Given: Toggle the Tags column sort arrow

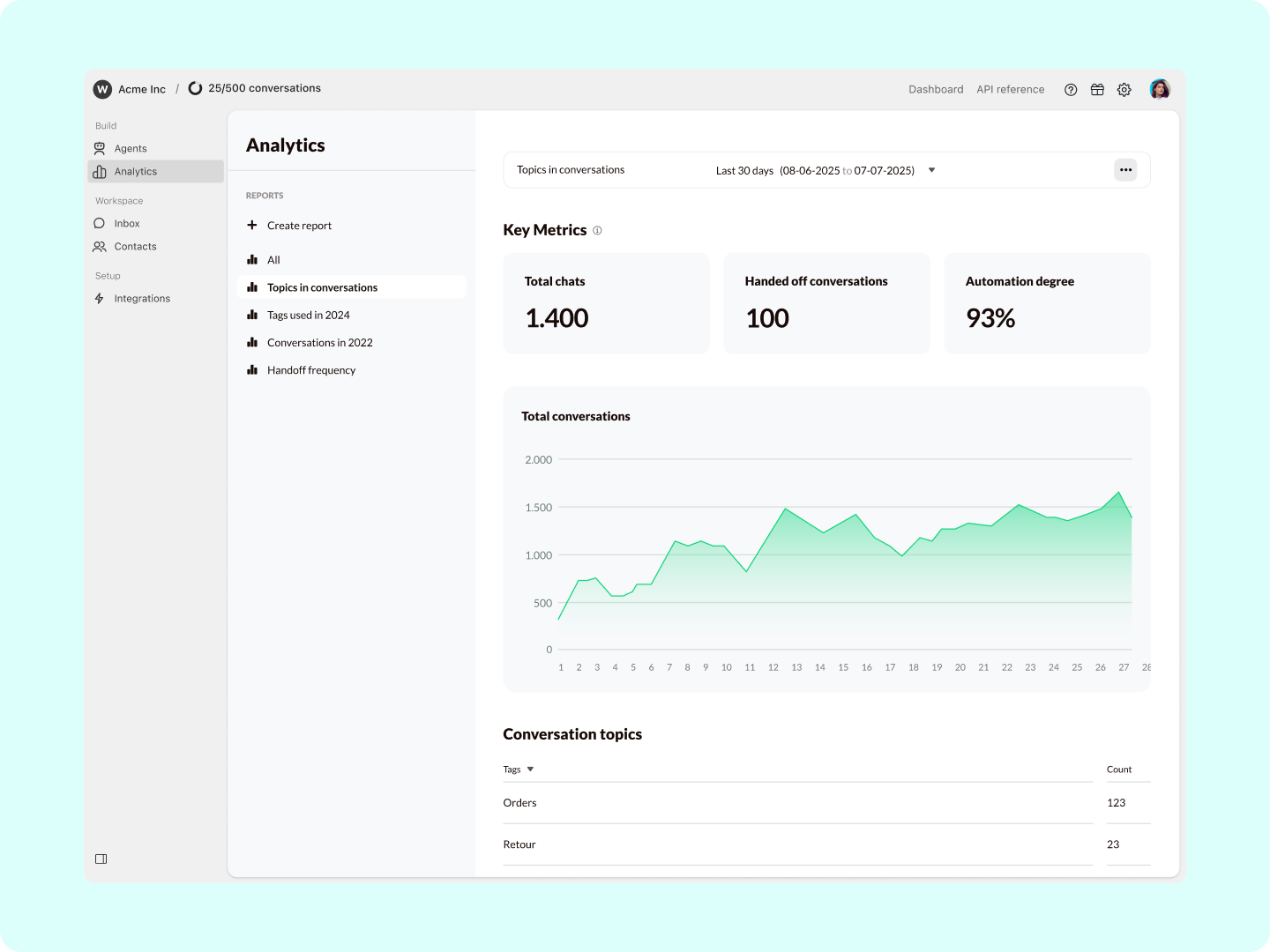Looking at the screenshot, I should click(x=531, y=769).
